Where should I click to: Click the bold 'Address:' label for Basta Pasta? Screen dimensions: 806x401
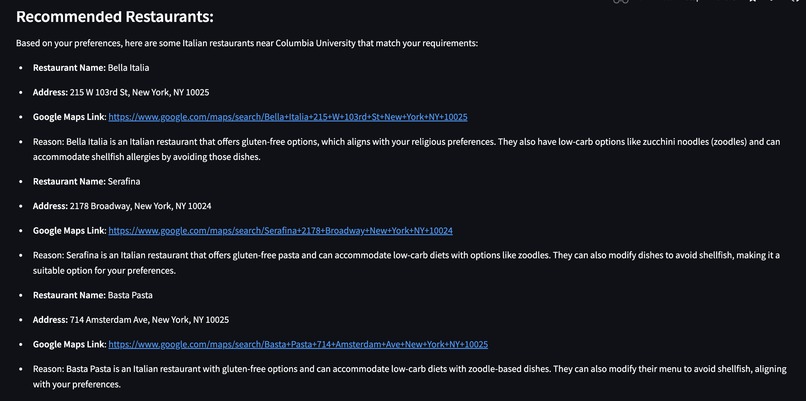pyautogui.click(x=50, y=320)
